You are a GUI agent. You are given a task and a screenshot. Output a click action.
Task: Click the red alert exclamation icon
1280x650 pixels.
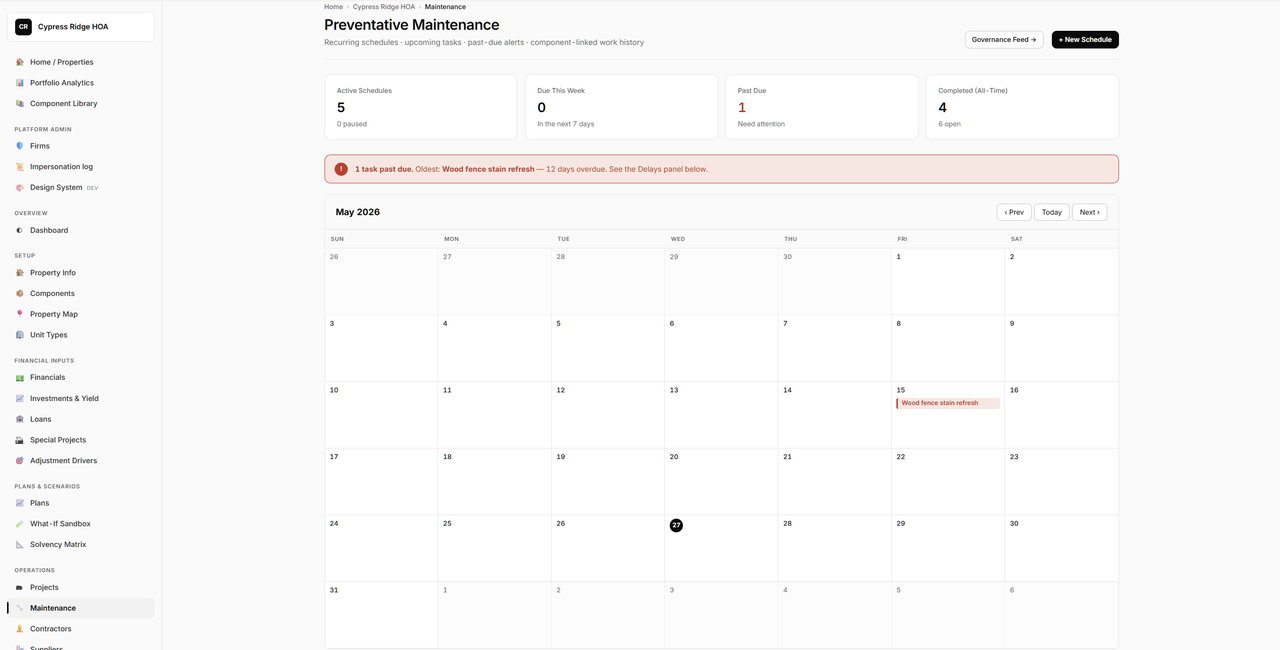341,169
